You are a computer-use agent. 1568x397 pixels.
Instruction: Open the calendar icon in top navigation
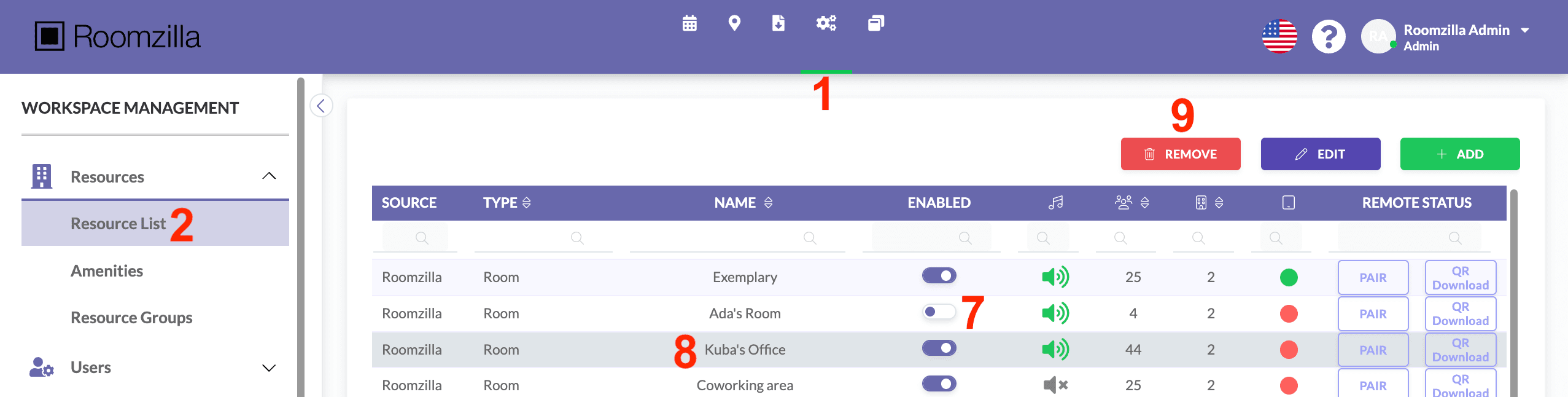pos(689,23)
